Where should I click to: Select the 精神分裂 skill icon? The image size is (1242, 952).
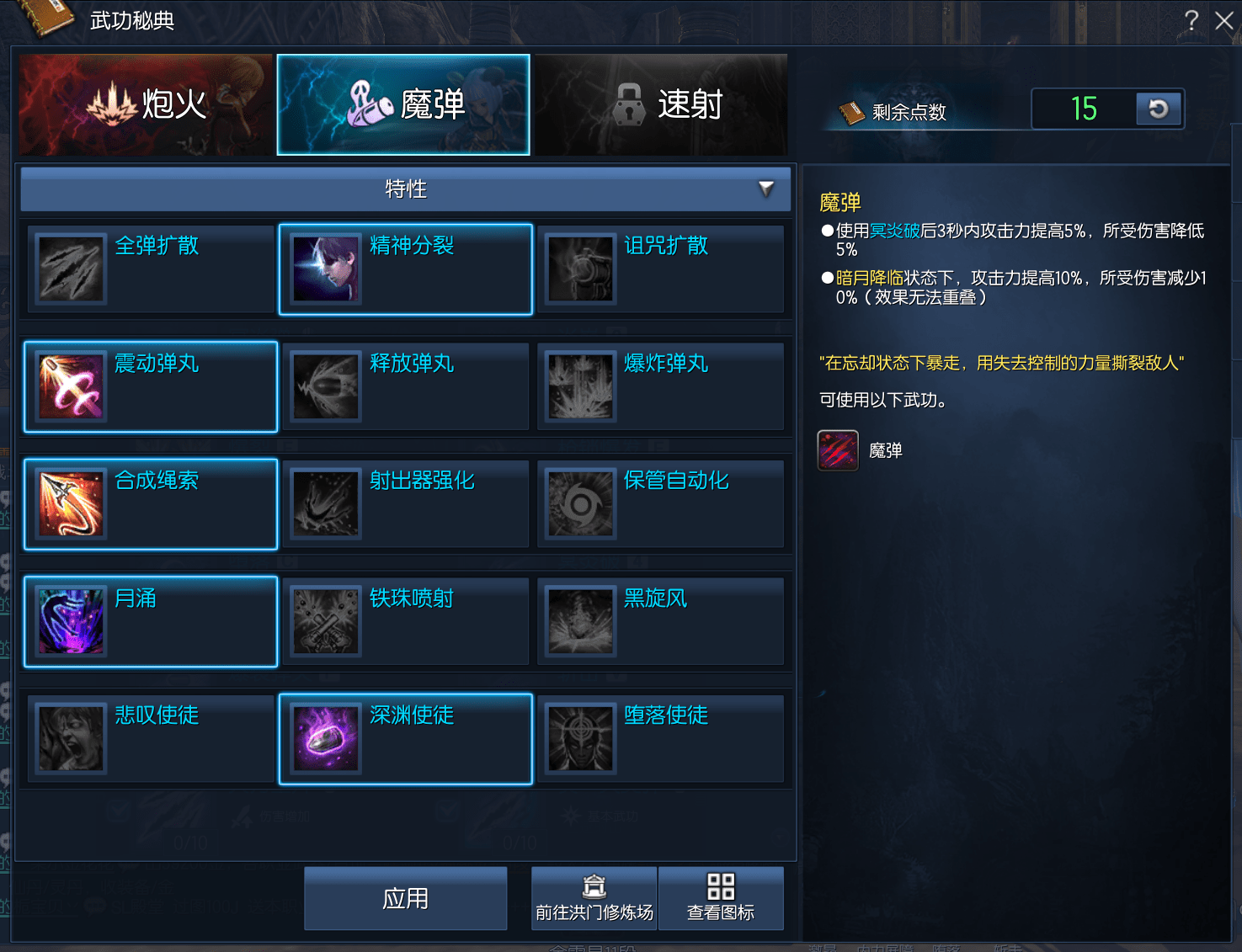tap(325, 269)
